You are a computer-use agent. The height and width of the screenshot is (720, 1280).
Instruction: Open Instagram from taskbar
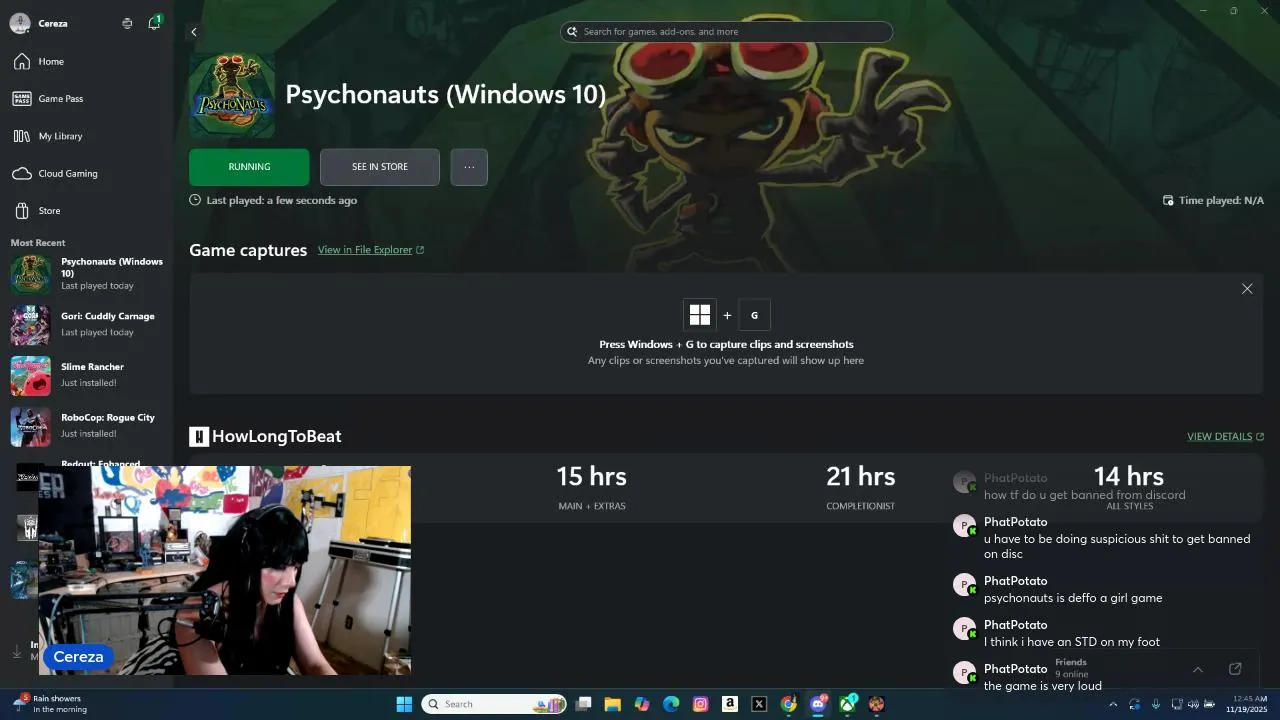click(701, 704)
